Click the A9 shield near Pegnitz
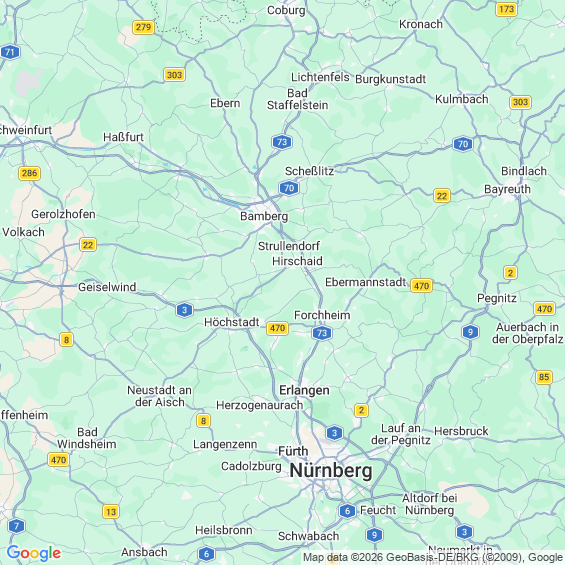The width and height of the screenshot is (565, 565). (x=470, y=332)
